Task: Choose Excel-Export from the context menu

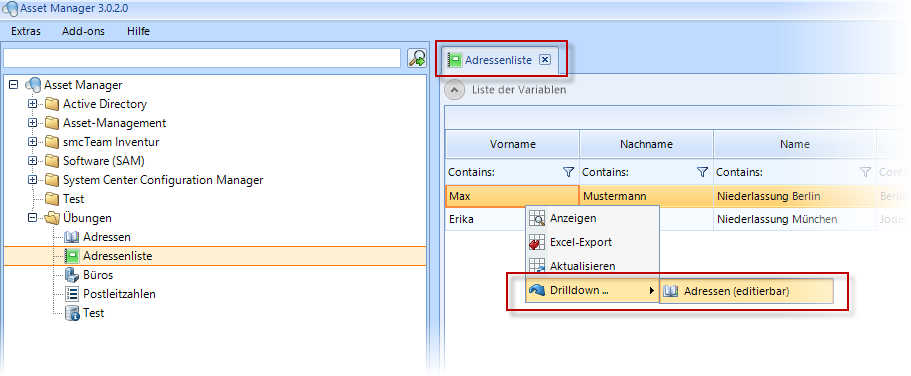Action: (x=593, y=242)
